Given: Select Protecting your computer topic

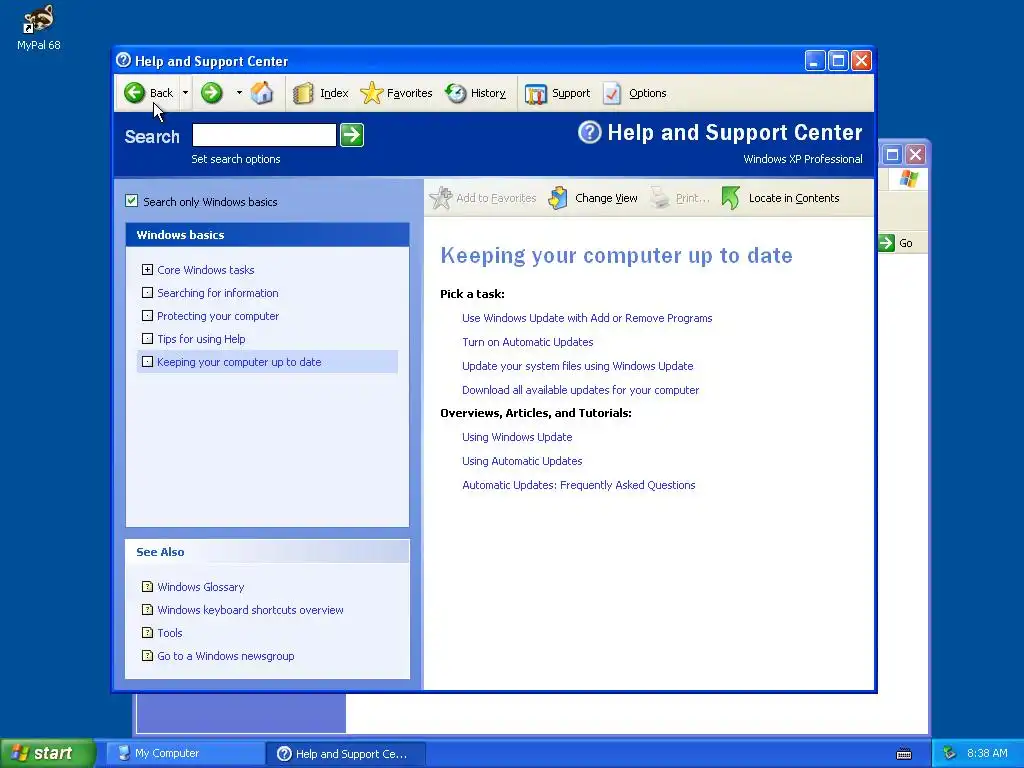Looking at the screenshot, I should (x=217, y=316).
